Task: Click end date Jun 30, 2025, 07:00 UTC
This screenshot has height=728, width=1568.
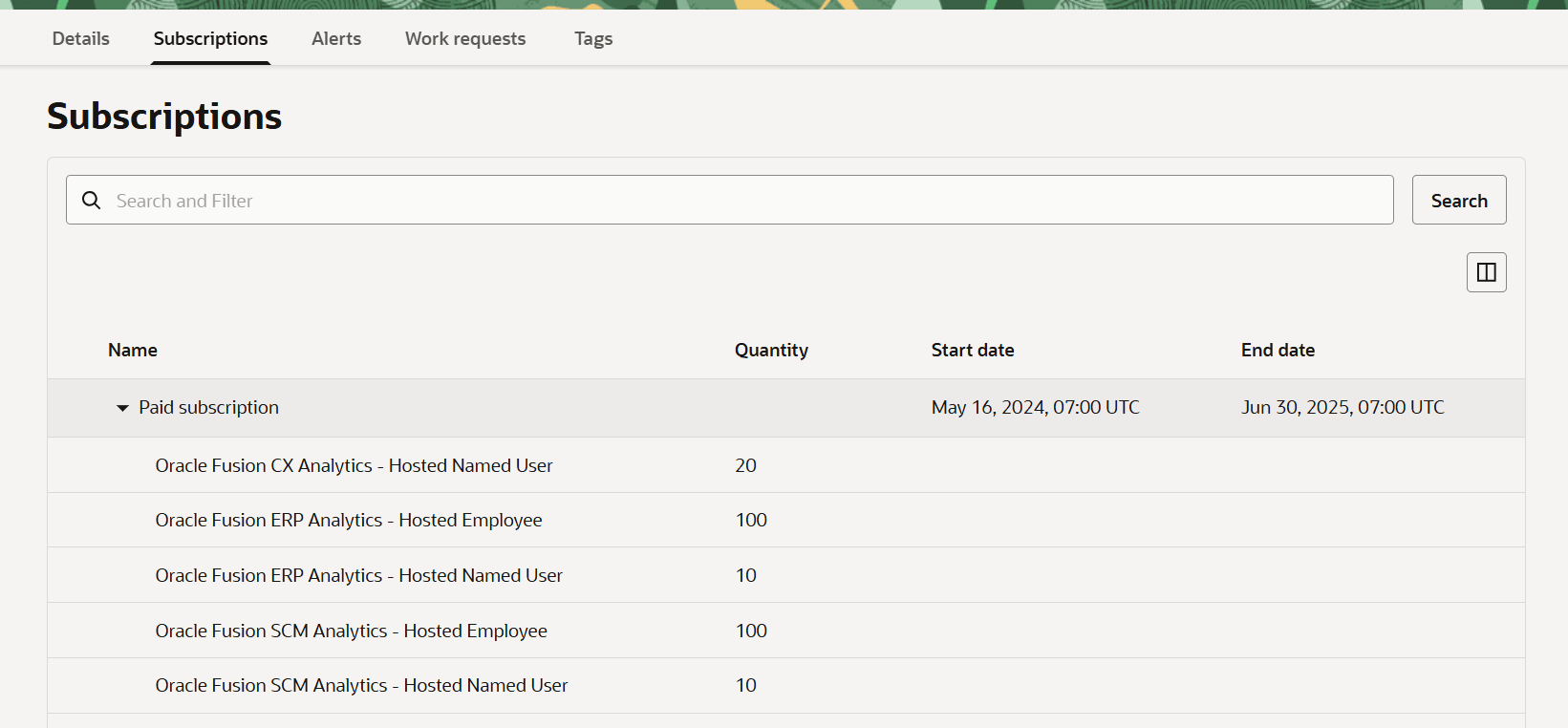Action: click(x=1342, y=407)
